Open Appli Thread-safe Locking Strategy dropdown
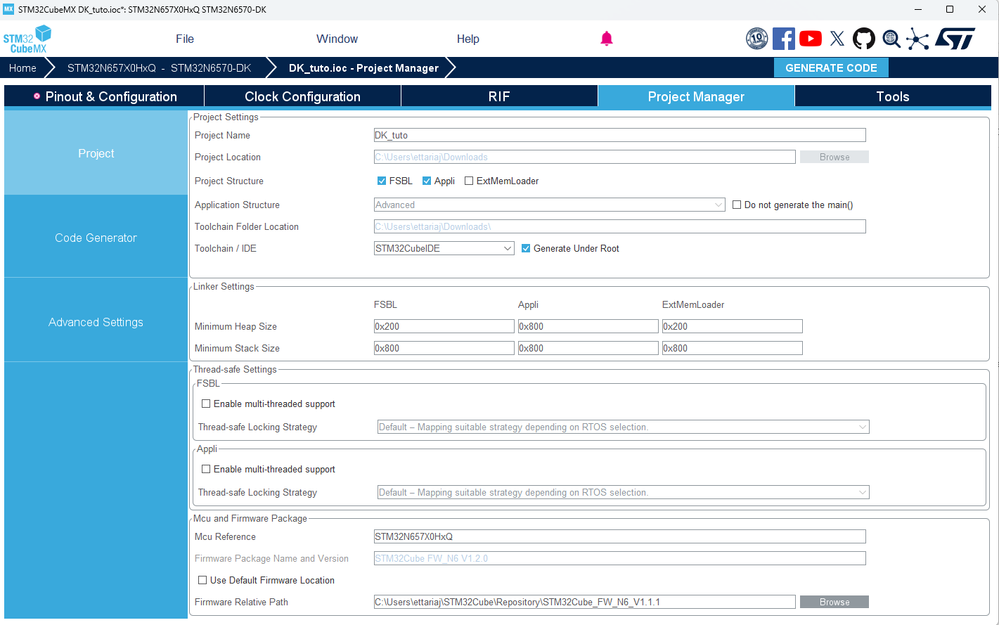The image size is (999, 625). (x=623, y=492)
